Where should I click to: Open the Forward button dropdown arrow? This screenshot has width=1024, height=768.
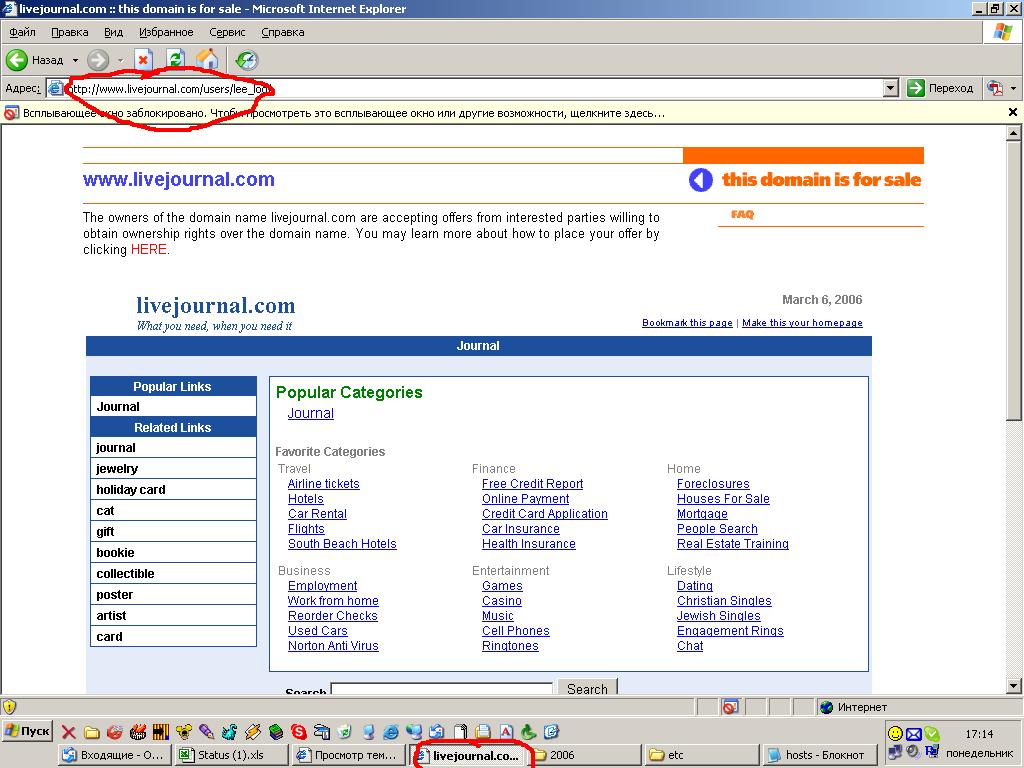pos(120,60)
